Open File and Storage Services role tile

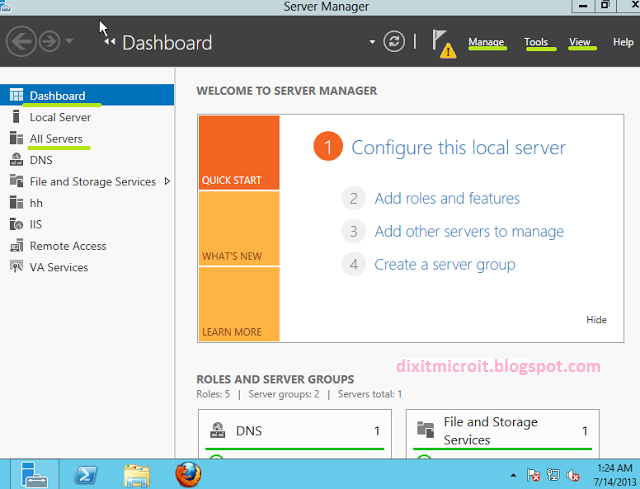click(x=502, y=433)
